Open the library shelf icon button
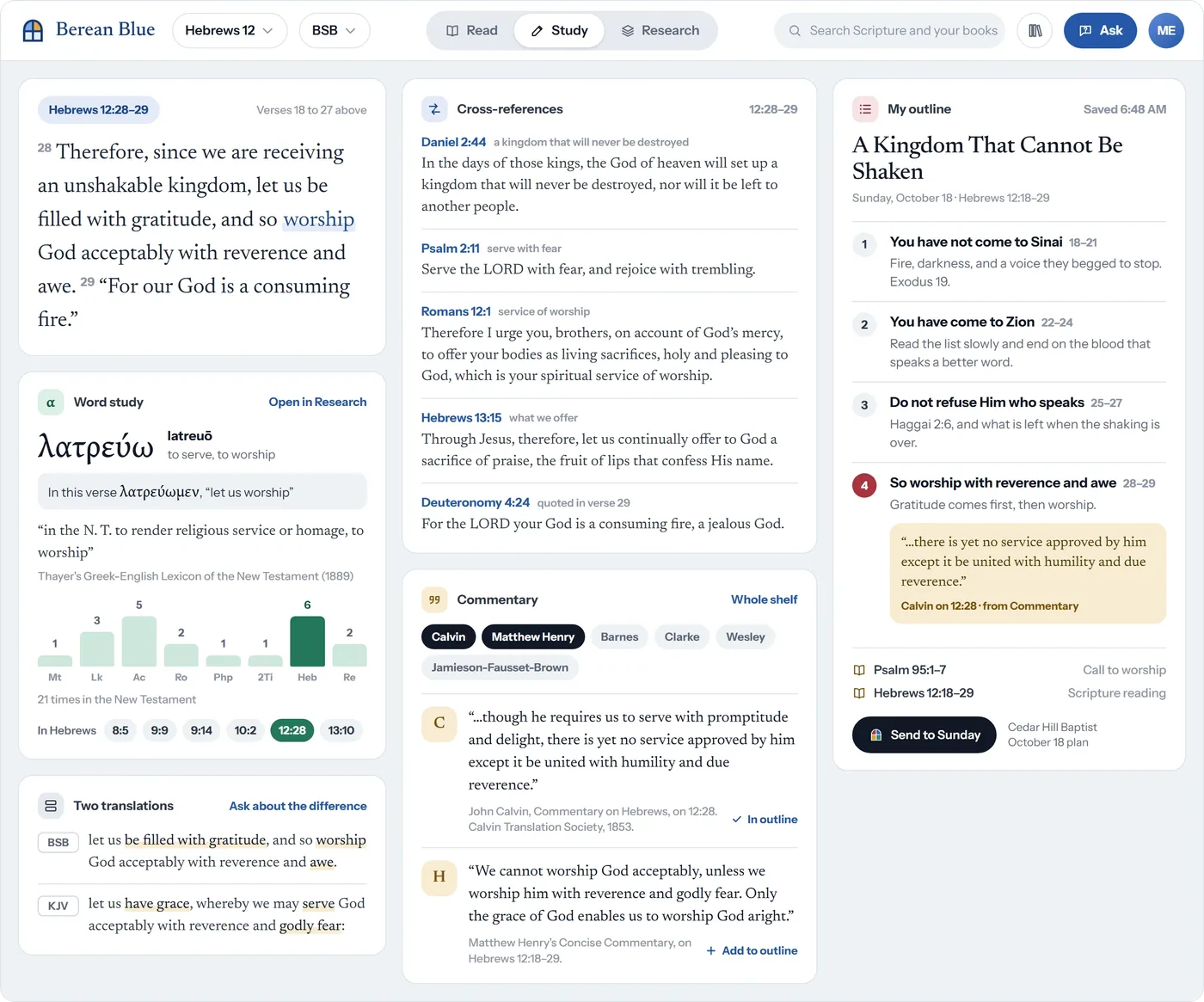The image size is (1204, 1002). coord(1035,30)
